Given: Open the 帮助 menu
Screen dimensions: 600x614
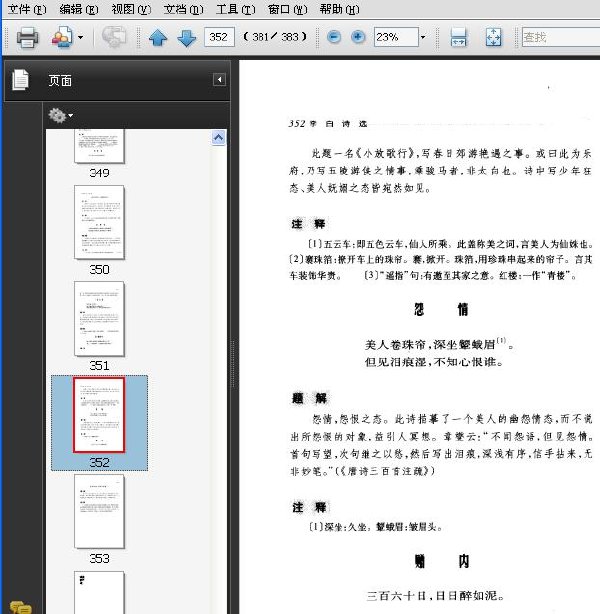Looking at the screenshot, I should [x=339, y=9].
